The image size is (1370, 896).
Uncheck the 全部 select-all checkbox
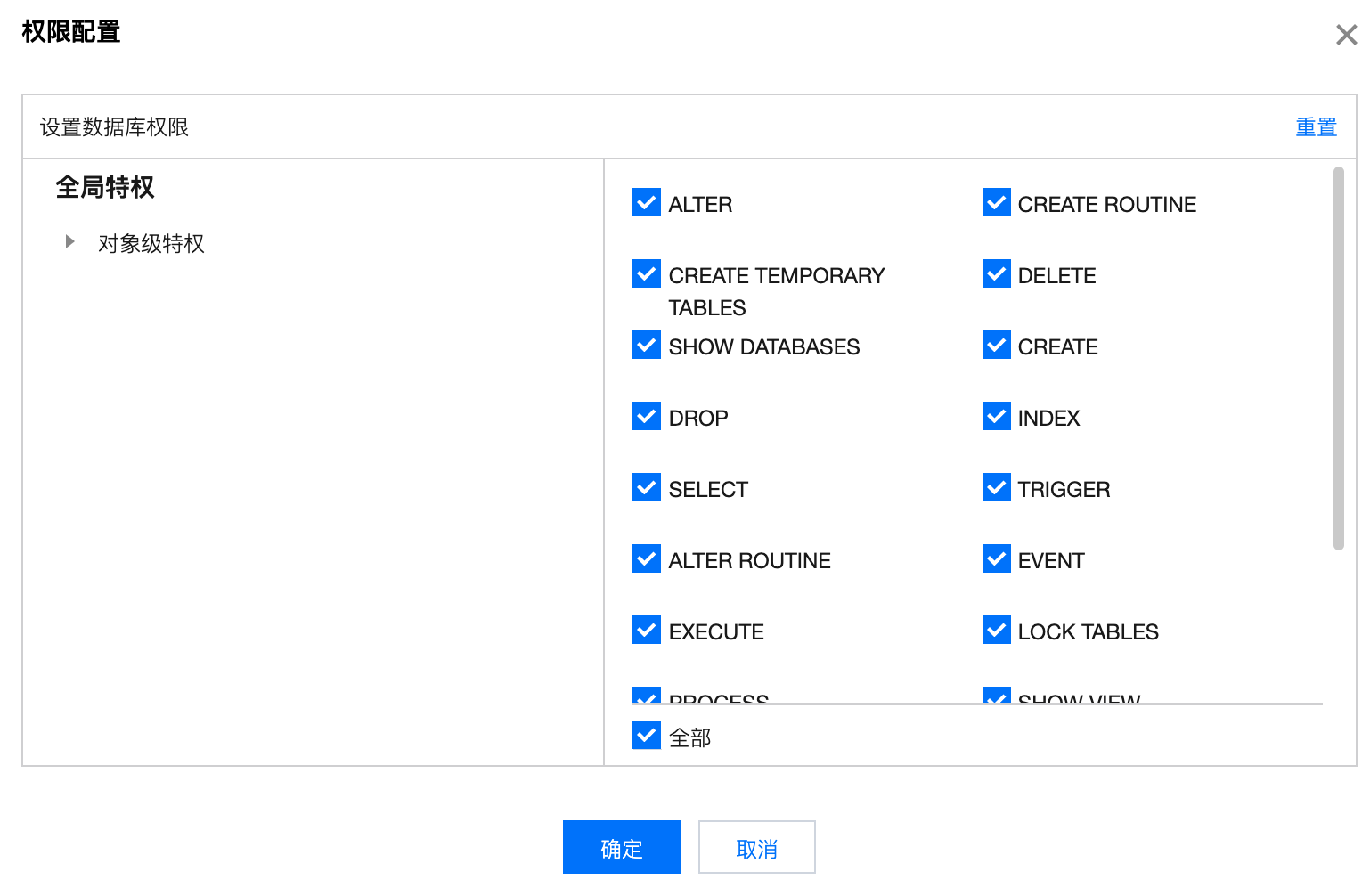(x=647, y=736)
